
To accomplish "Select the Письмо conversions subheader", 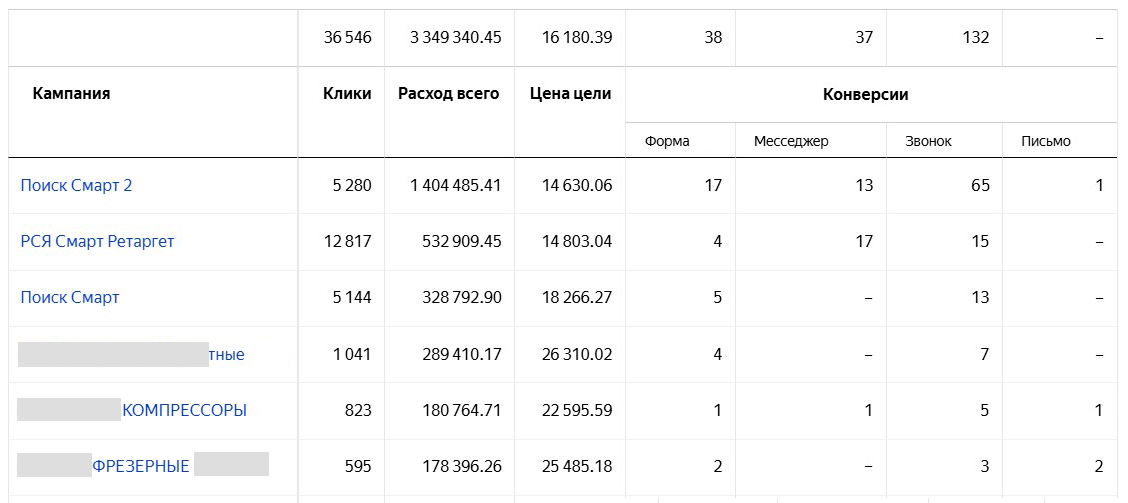I will [1046, 142].
